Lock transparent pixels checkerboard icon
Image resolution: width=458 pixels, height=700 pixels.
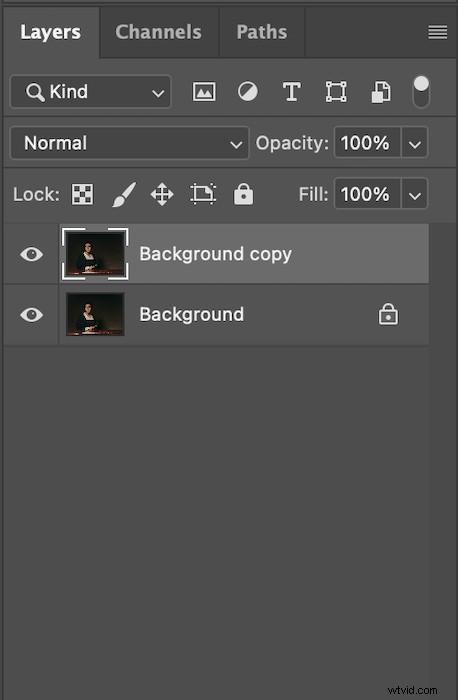83,194
